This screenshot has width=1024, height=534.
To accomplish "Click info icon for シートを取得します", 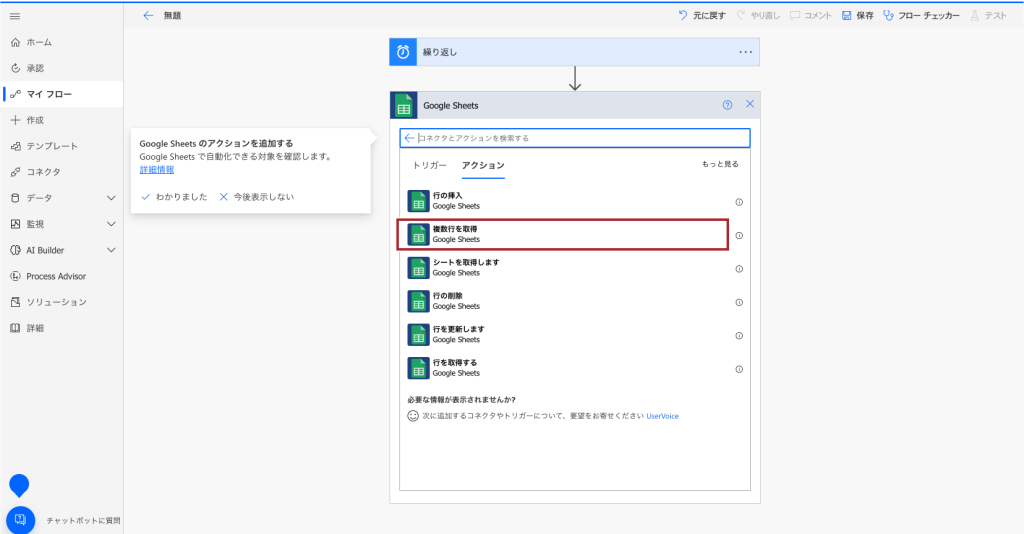I will click(x=739, y=269).
